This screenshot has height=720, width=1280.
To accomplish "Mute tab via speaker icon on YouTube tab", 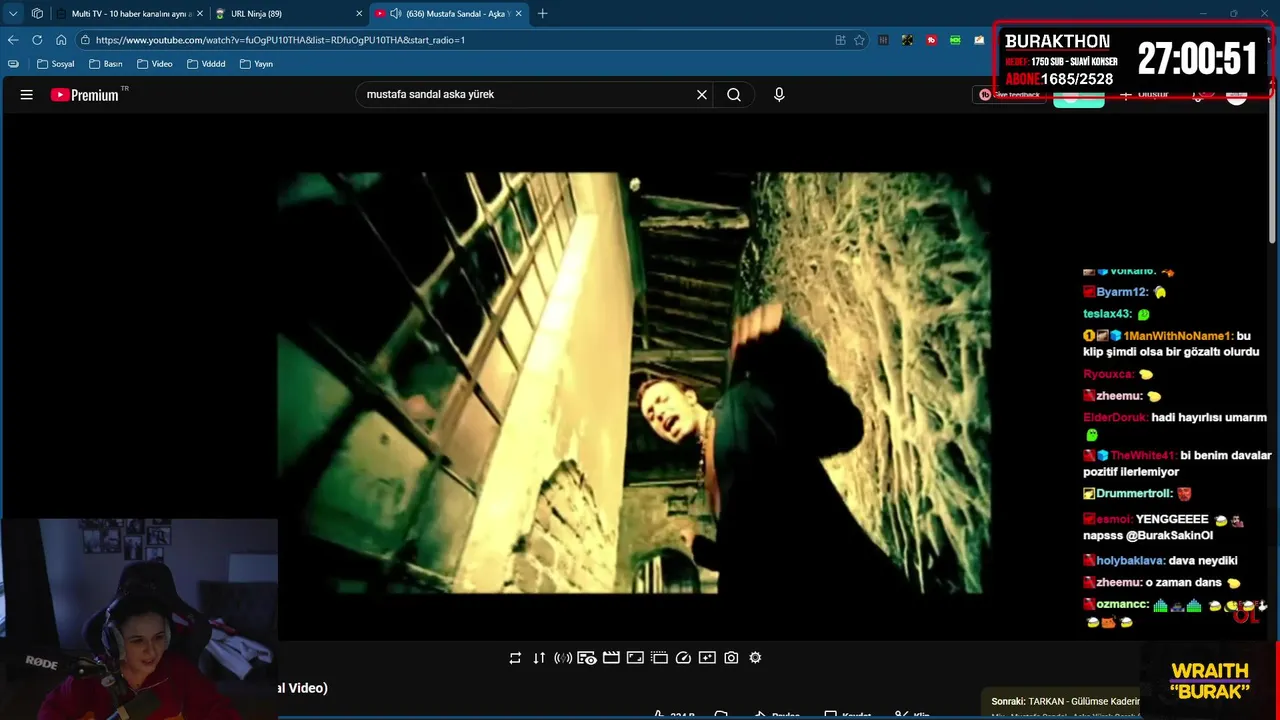I will click(396, 14).
